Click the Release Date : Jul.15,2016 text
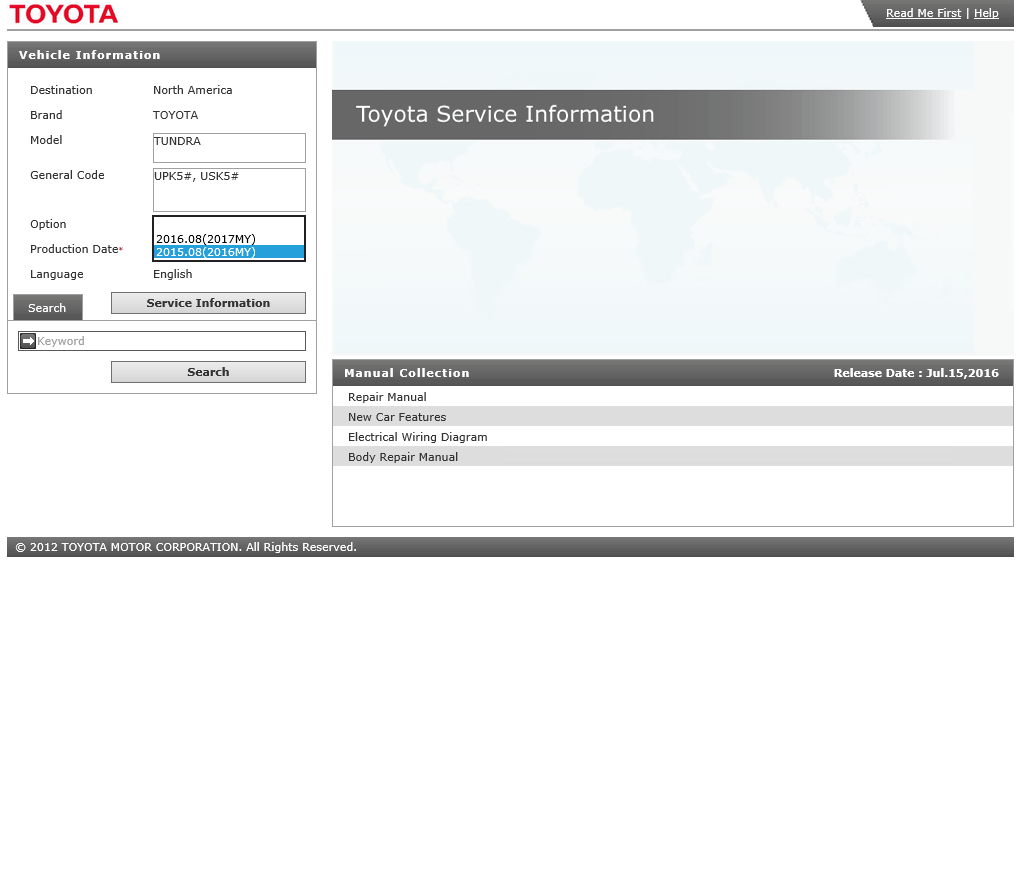 pos(916,373)
